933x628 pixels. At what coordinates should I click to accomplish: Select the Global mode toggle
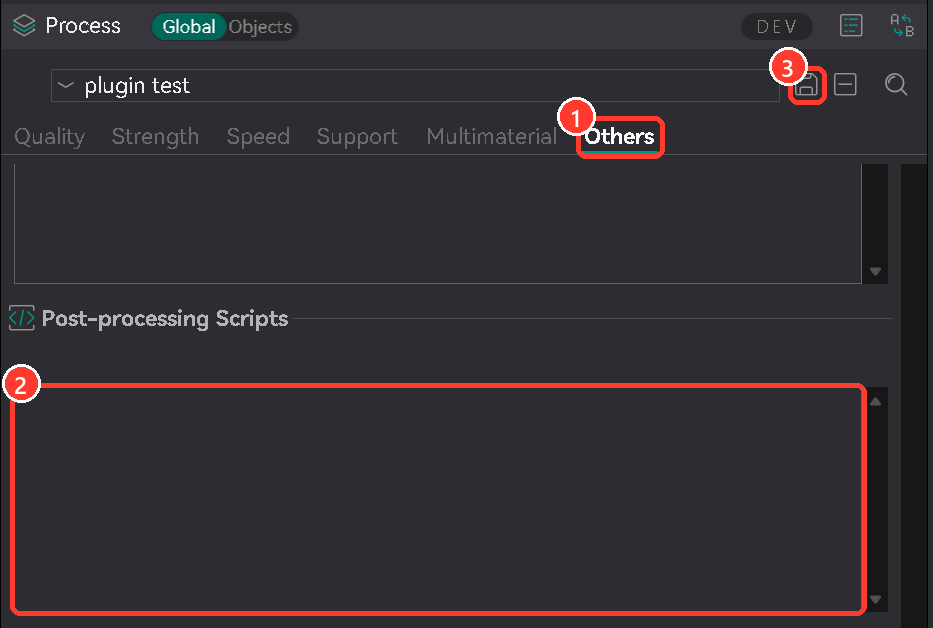coord(189,27)
